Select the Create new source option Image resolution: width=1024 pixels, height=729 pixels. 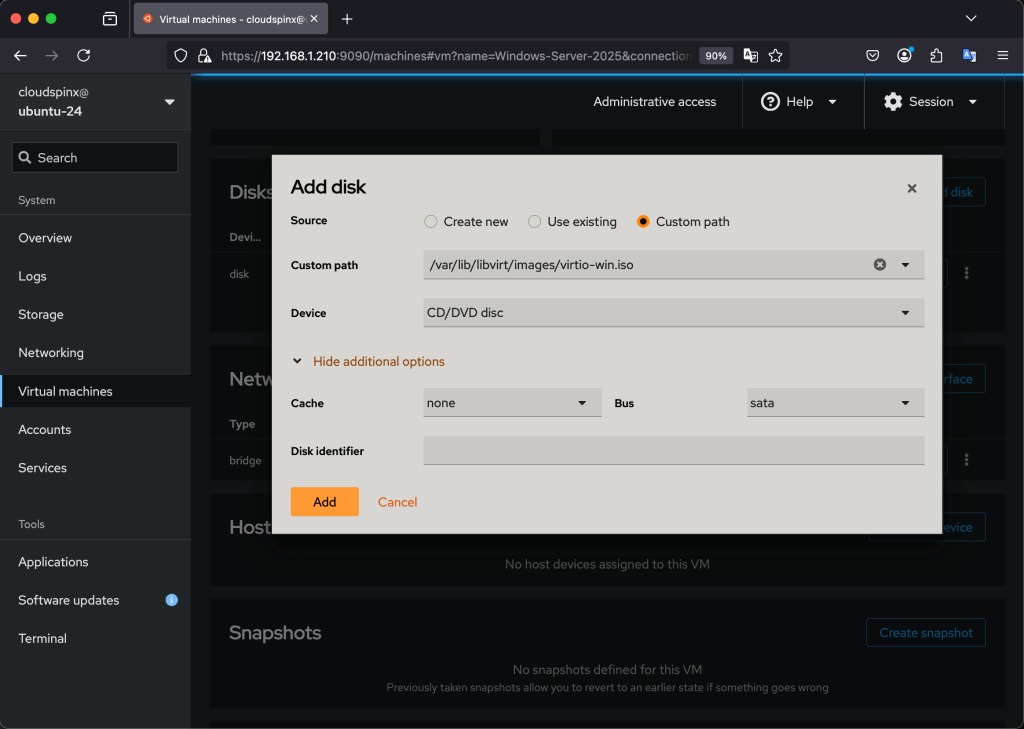(431, 222)
